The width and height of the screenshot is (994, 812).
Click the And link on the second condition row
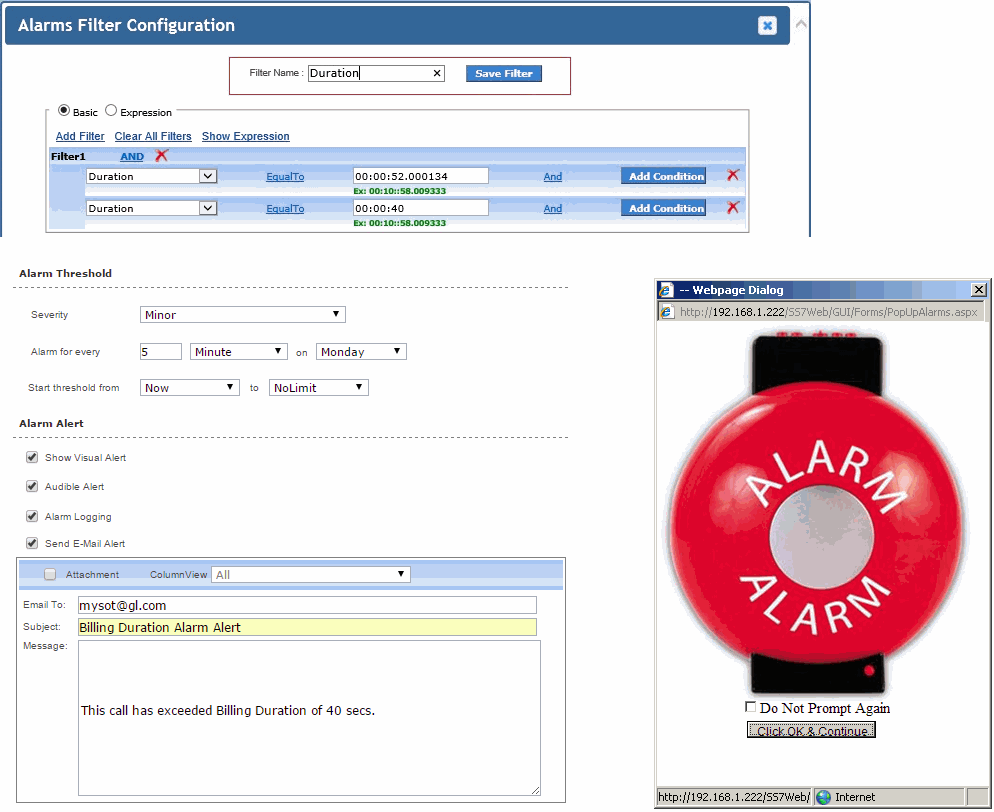(x=553, y=209)
